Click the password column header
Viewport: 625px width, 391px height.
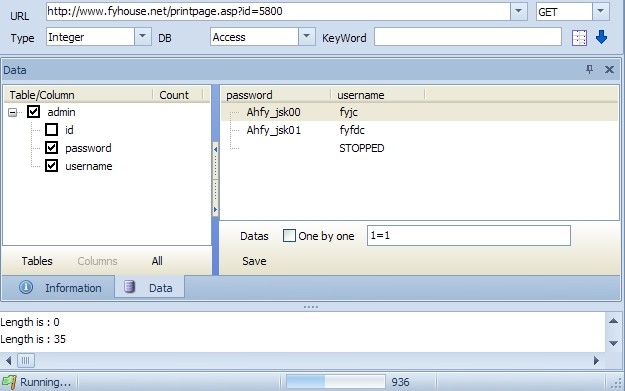pos(276,95)
